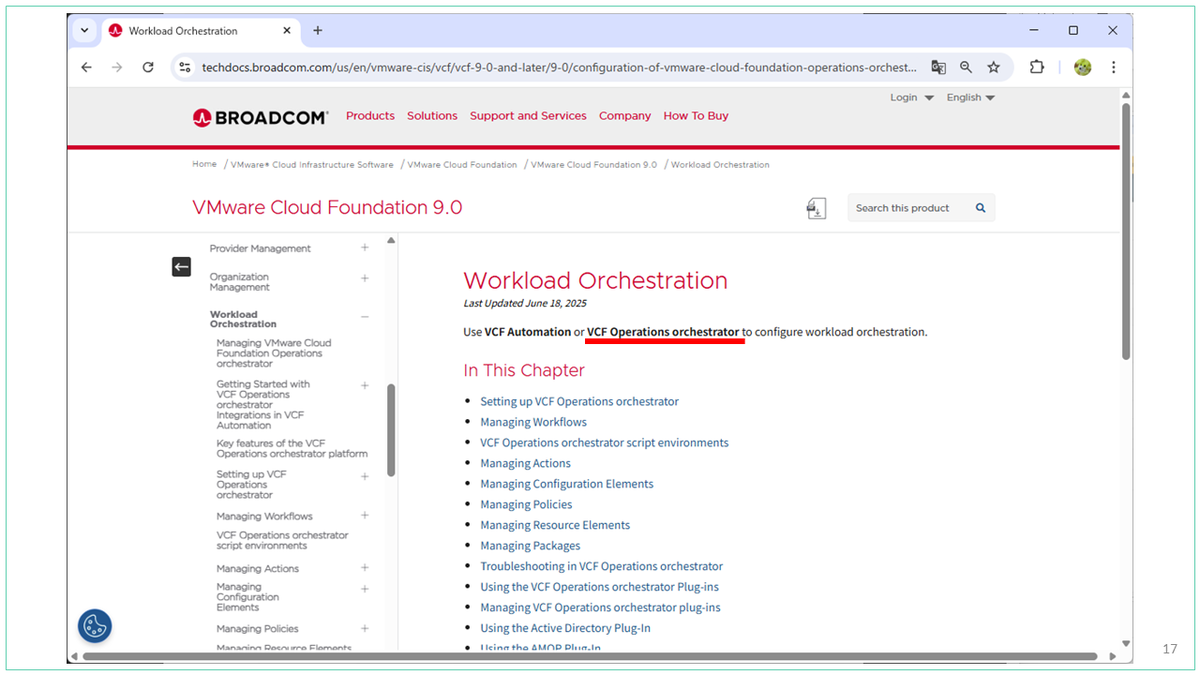Open VCF Operations orchestrator script environments chapter link
This screenshot has height=675, width=1200.
click(x=604, y=442)
